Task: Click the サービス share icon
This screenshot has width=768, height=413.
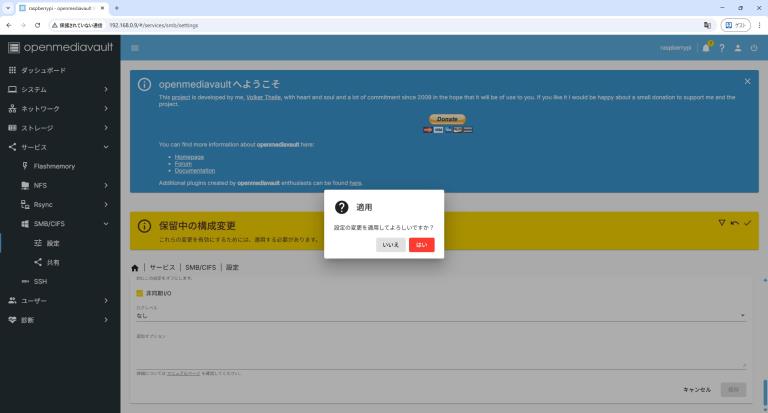Action: (x=12, y=147)
